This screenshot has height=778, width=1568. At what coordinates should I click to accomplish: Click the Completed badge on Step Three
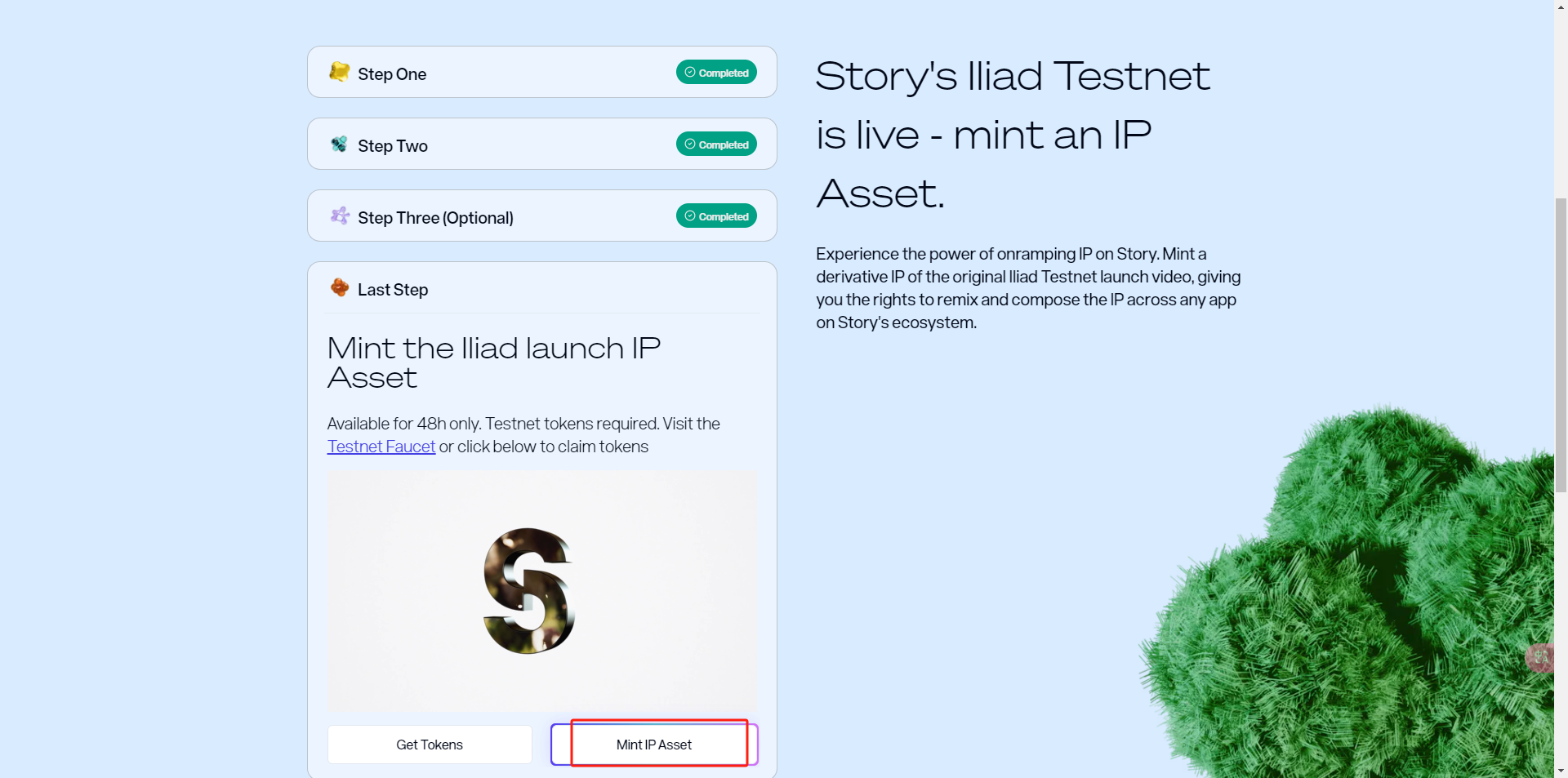point(716,216)
